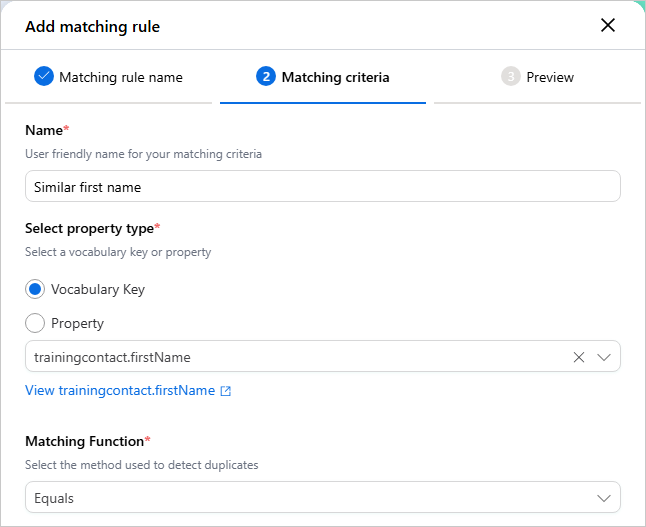Click the external link icon
The image size is (646, 527).
[226, 391]
